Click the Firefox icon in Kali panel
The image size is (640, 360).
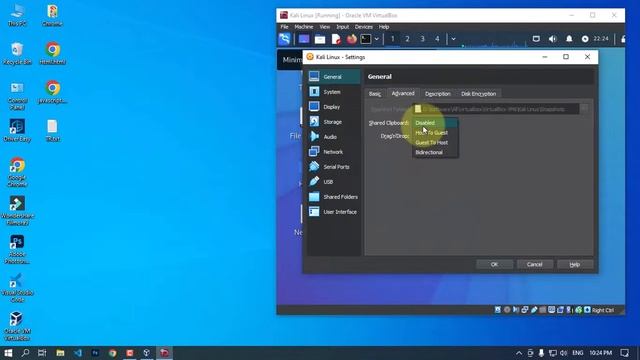(351, 39)
